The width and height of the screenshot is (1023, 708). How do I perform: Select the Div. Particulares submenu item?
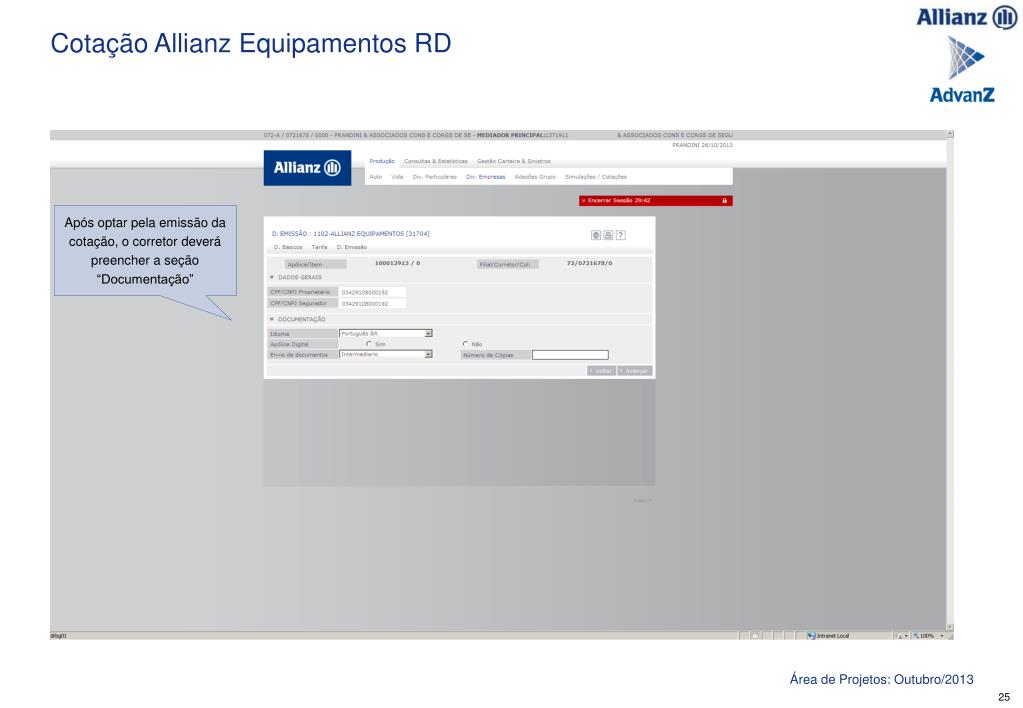click(435, 177)
